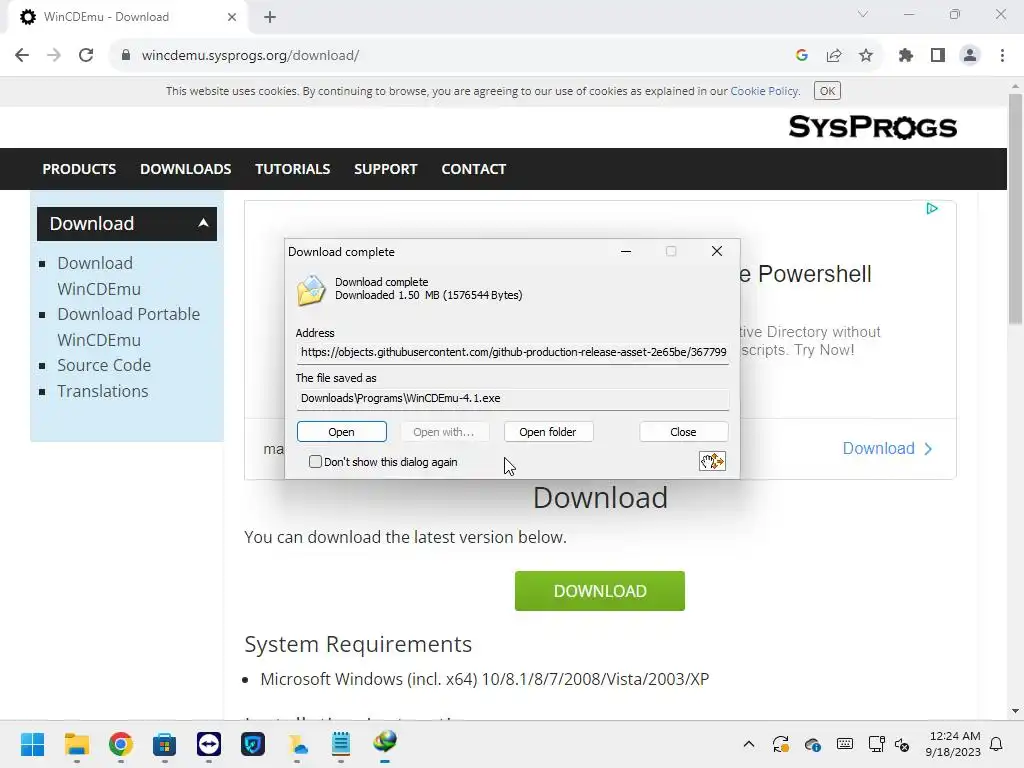Viewport: 1024px width, 768px height.
Task: Open a new browser tab
Action: [x=270, y=17]
